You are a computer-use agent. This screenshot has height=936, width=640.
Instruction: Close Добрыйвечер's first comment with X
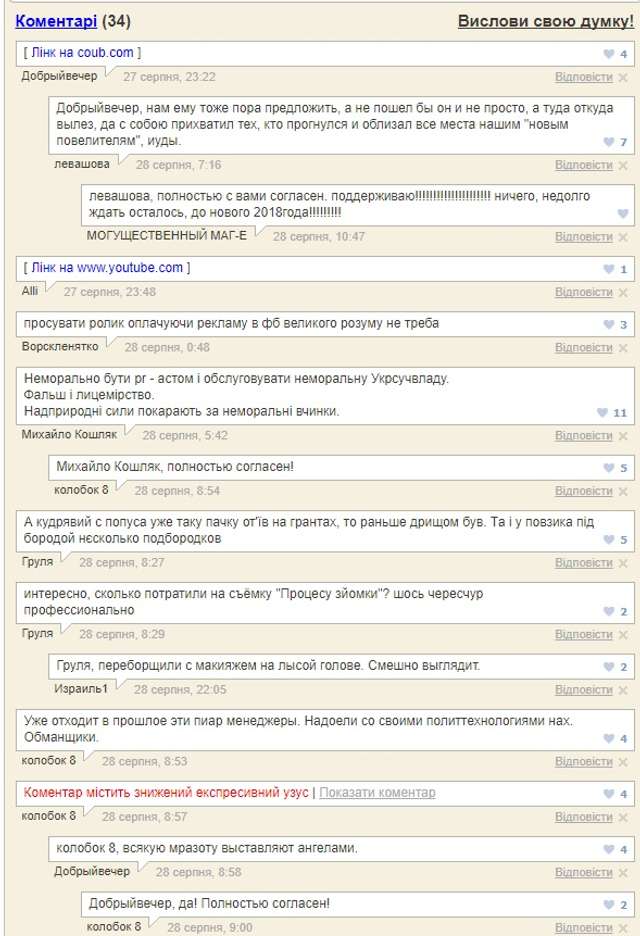623,77
